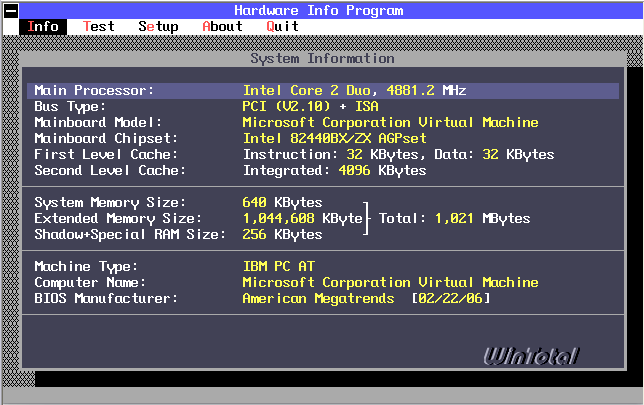Screen dimensions: 644x405
Task: Click 'American Megatrends' value
Action: tap(318, 299)
